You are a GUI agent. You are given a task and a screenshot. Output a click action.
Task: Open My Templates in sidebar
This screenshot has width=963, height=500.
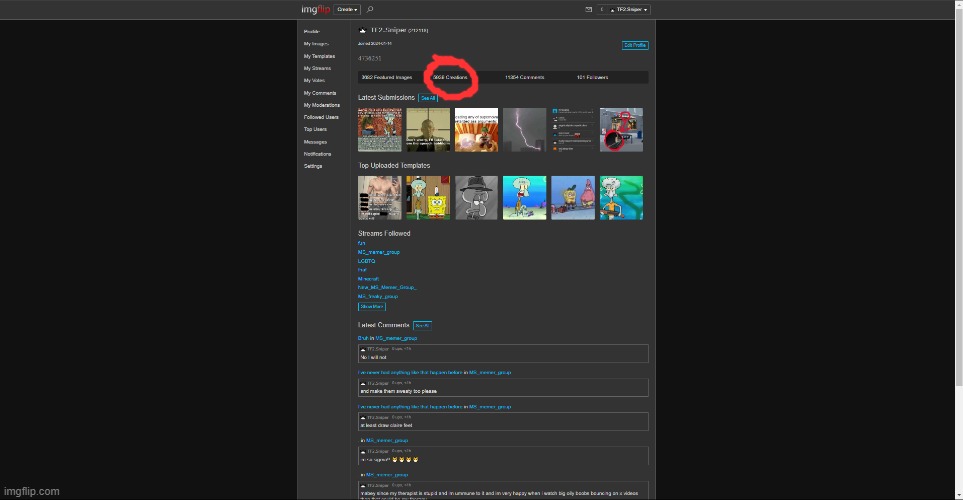pyautogui.click(x=319, y=56)
